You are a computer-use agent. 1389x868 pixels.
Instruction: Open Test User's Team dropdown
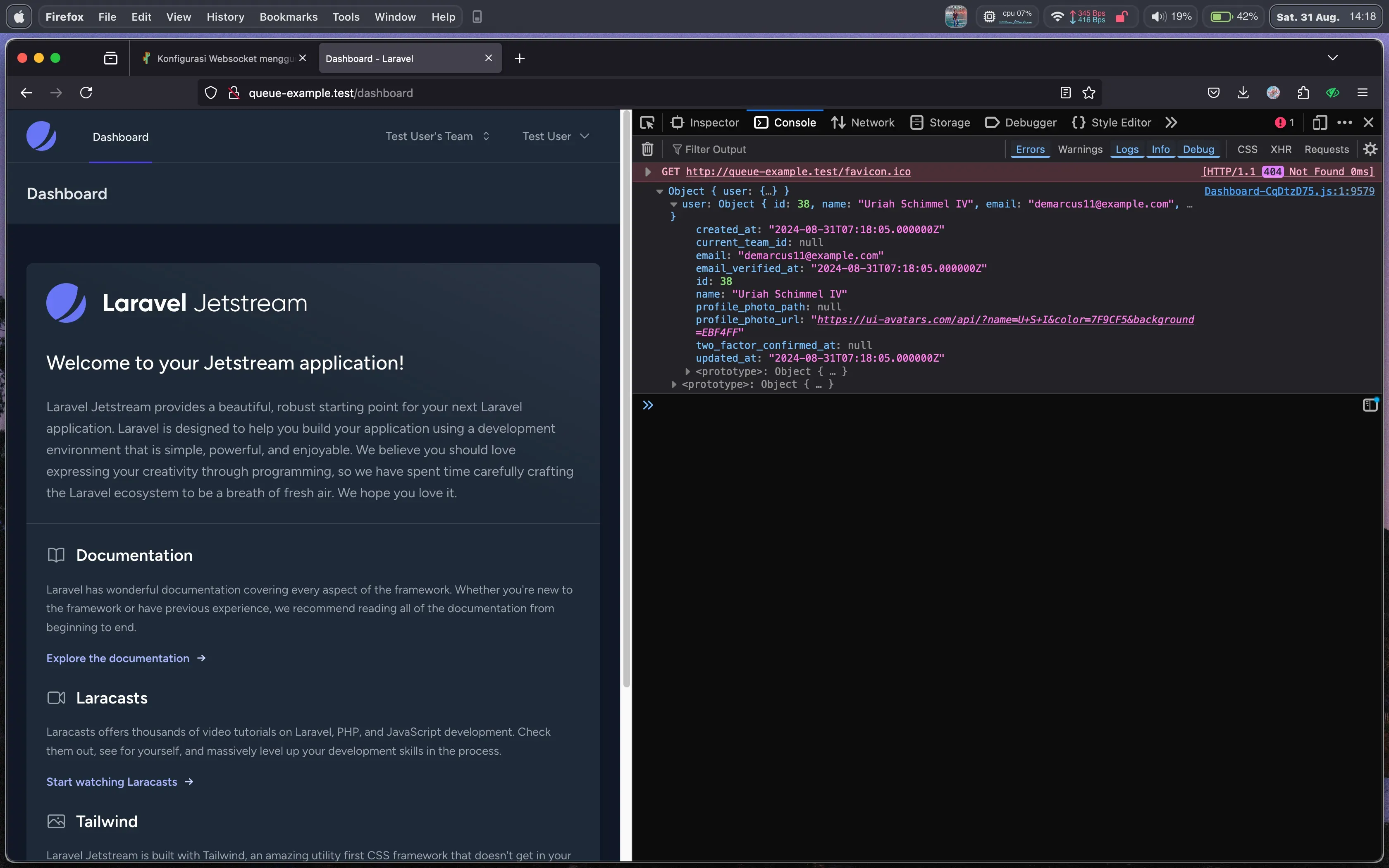[437, 136]
